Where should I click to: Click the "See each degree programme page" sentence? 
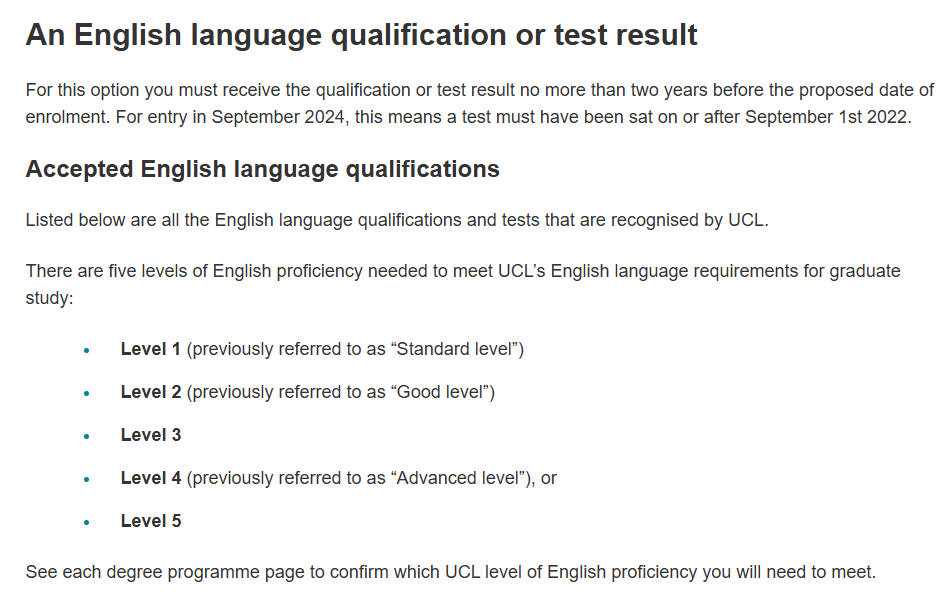click(x=451, y=571)
